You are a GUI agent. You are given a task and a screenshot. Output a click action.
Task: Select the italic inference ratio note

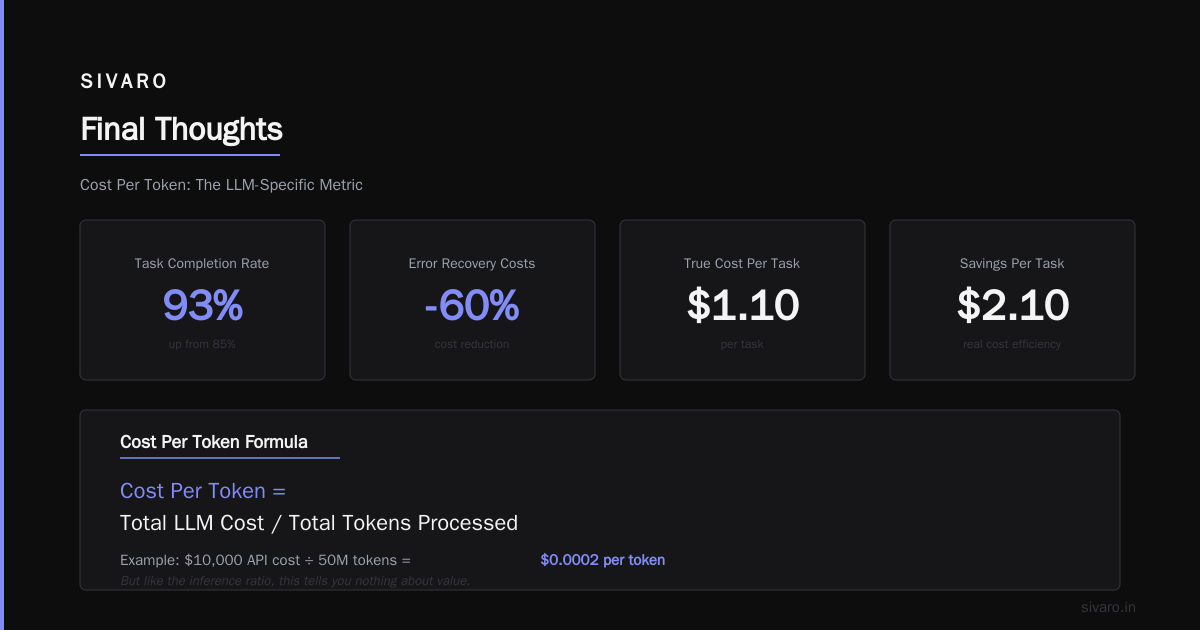tap(295, 581)
